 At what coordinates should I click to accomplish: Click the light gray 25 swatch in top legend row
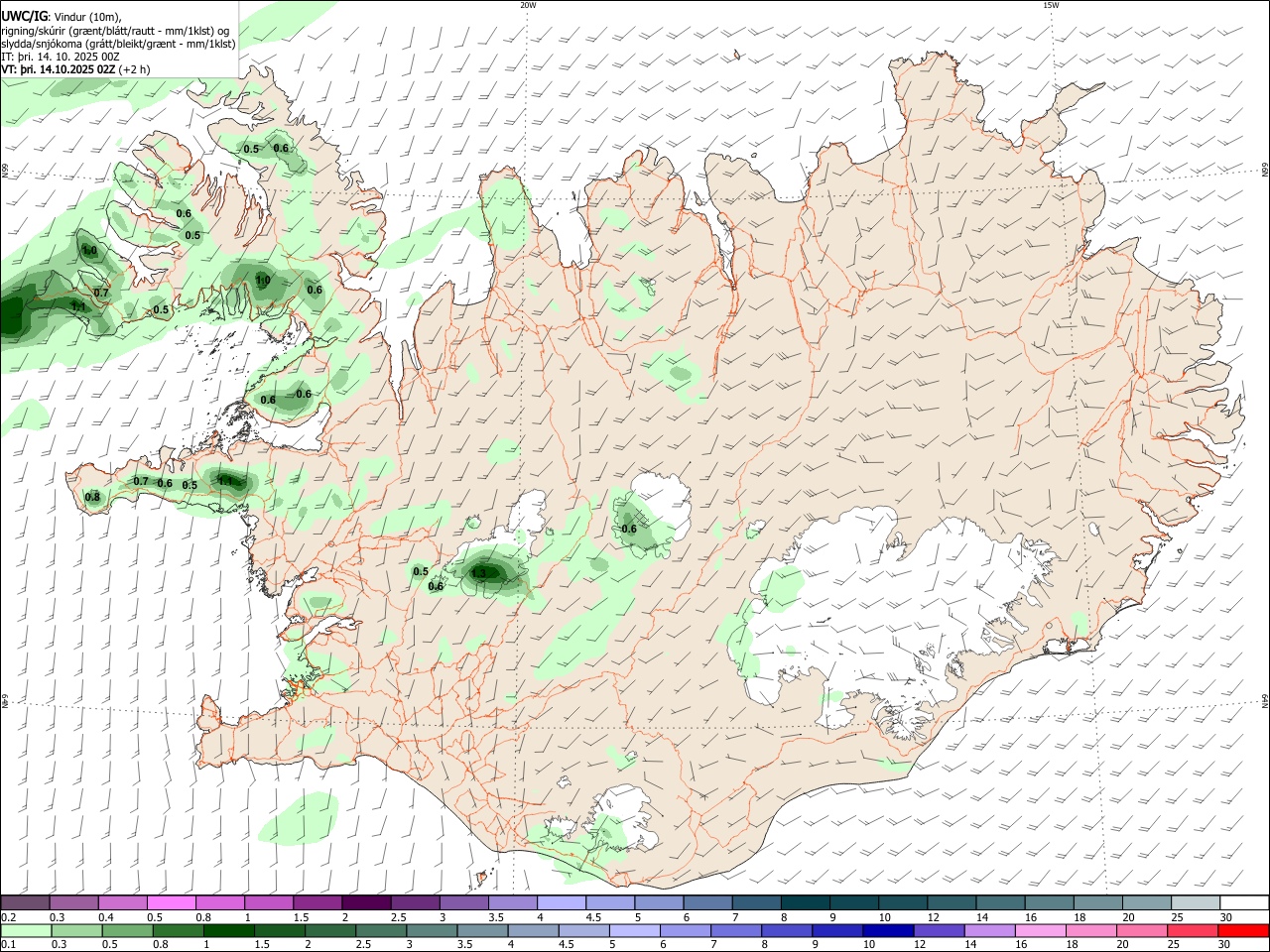[x=1196, y=903]
